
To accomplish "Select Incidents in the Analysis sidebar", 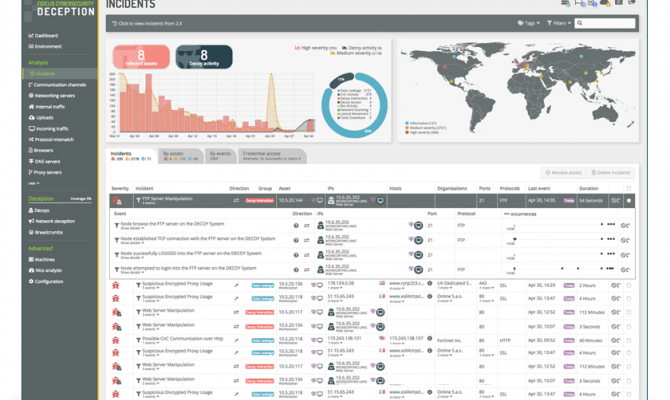I will click(60, 74).
